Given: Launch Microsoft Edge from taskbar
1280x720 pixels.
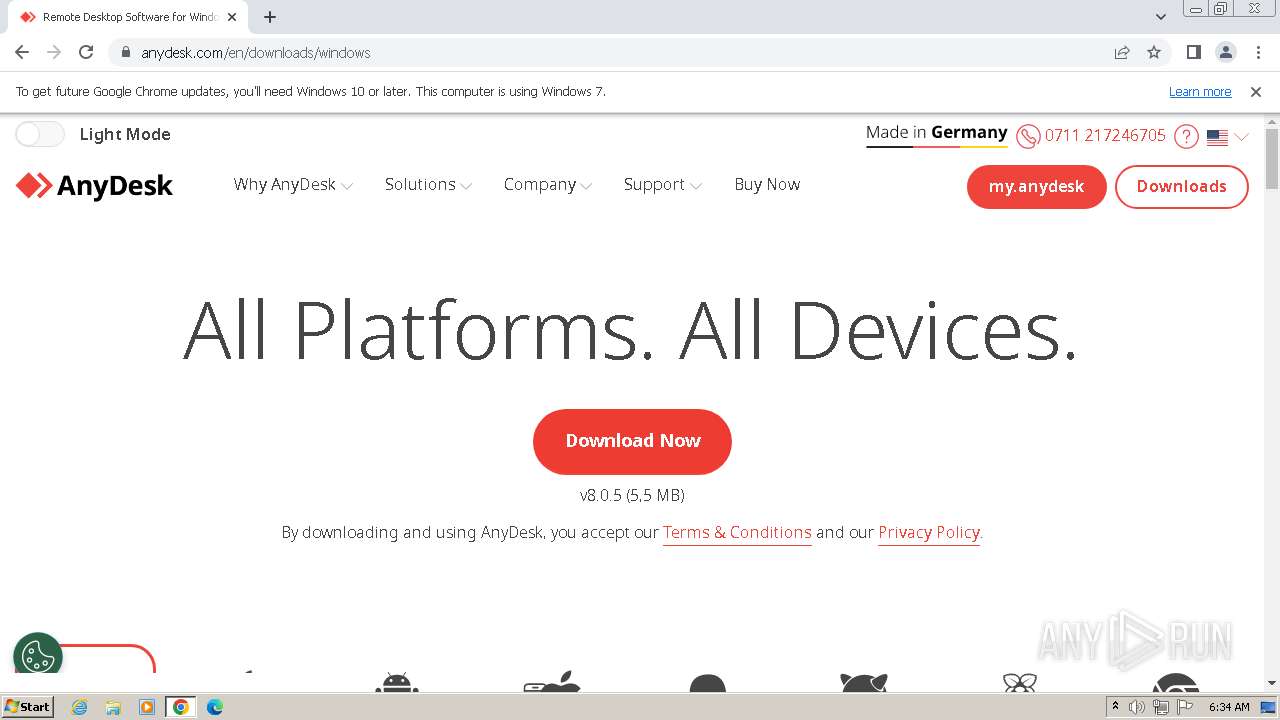Looking at the screenshot, I should (x=215, y=707).
